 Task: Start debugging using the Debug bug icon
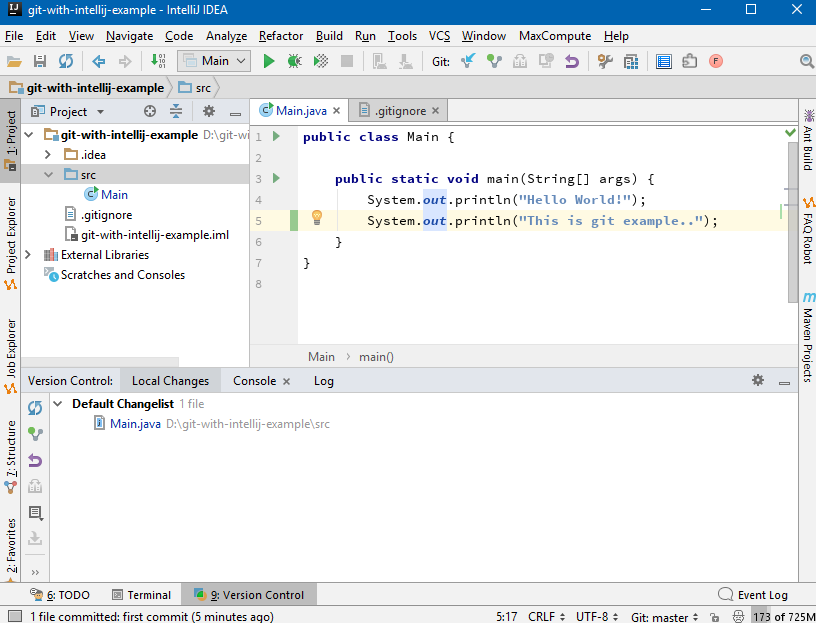[292, 60]
